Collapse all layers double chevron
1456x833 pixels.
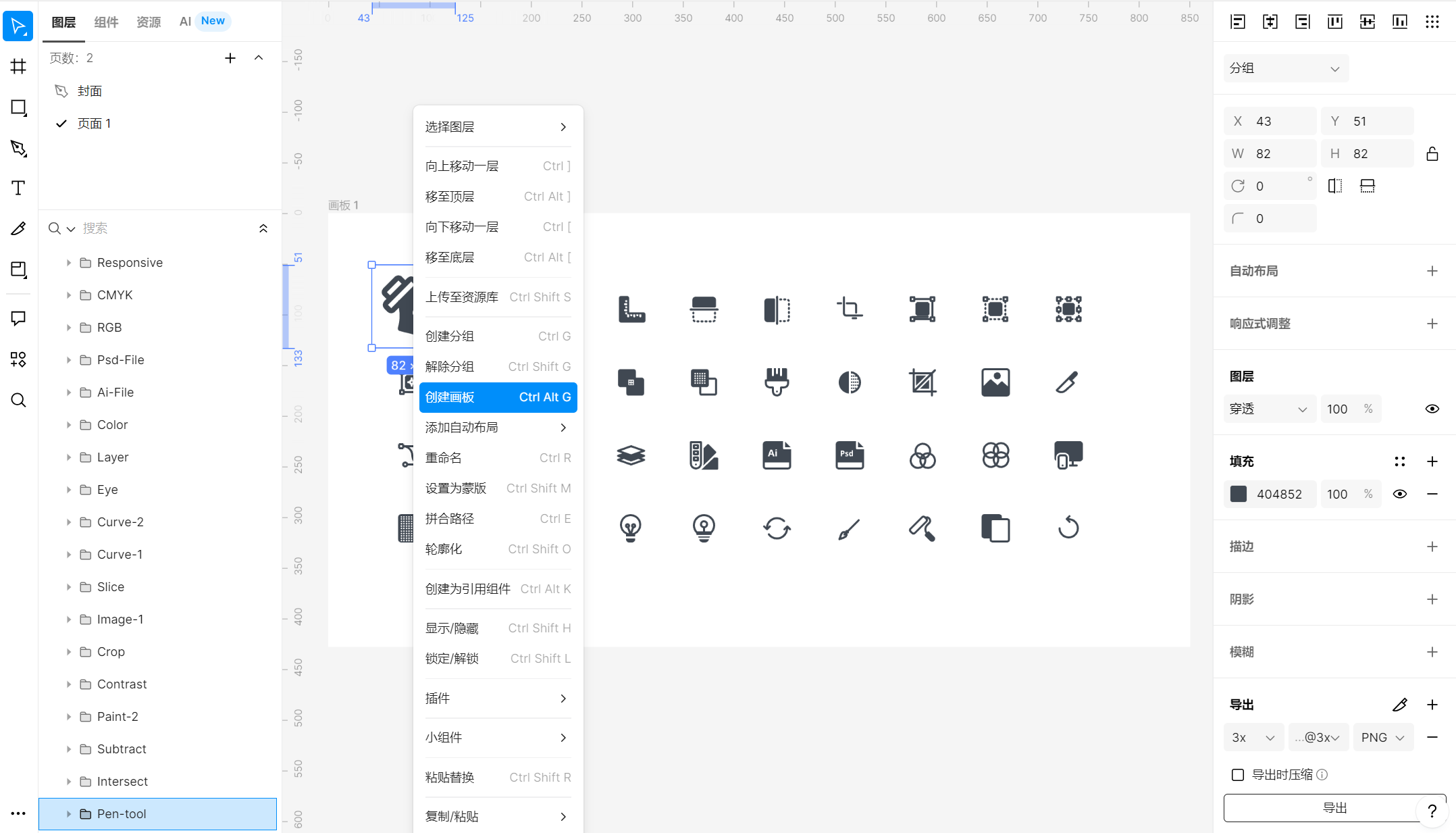263,228
